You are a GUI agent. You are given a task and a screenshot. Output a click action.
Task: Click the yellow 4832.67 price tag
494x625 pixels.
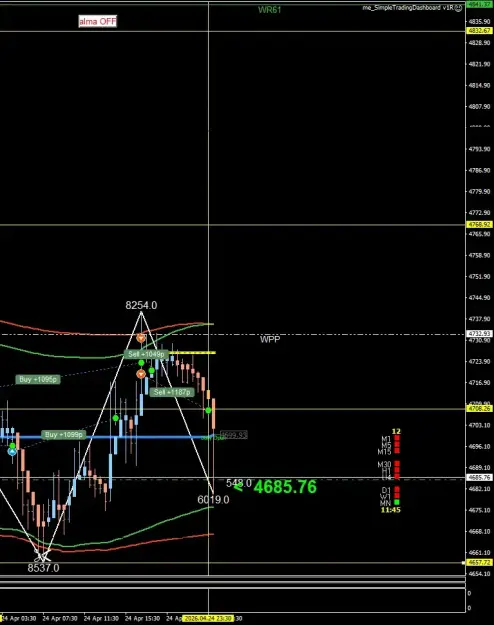[479, 31]
